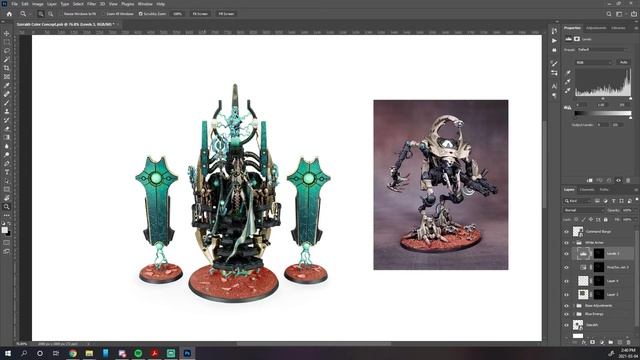Image resolution: width=640 pixels, height=360 pixels.
Task: Open the Kind layer filter dropdown
Action: 578,201
